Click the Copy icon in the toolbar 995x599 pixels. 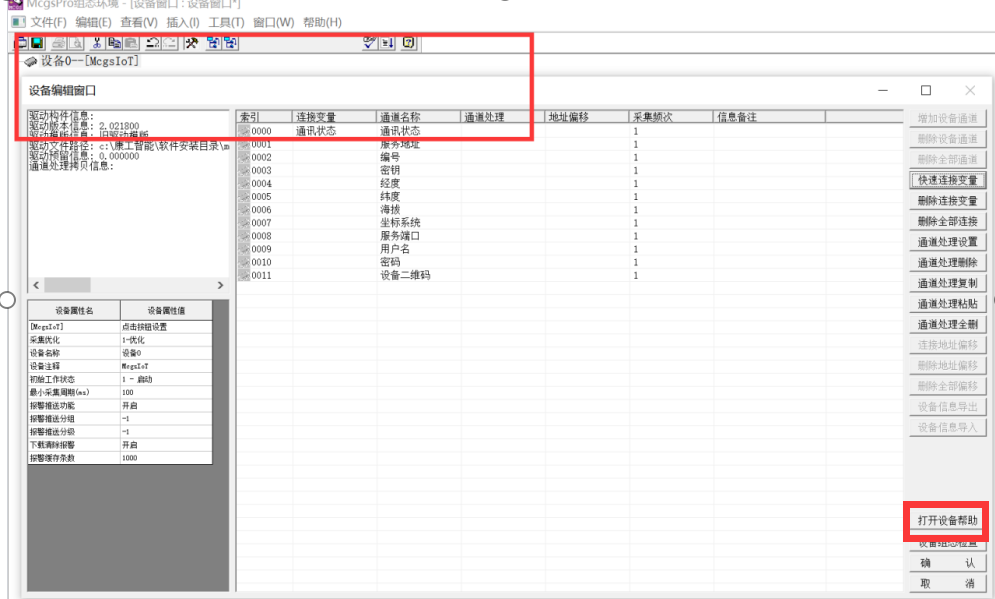coord(114,43)
